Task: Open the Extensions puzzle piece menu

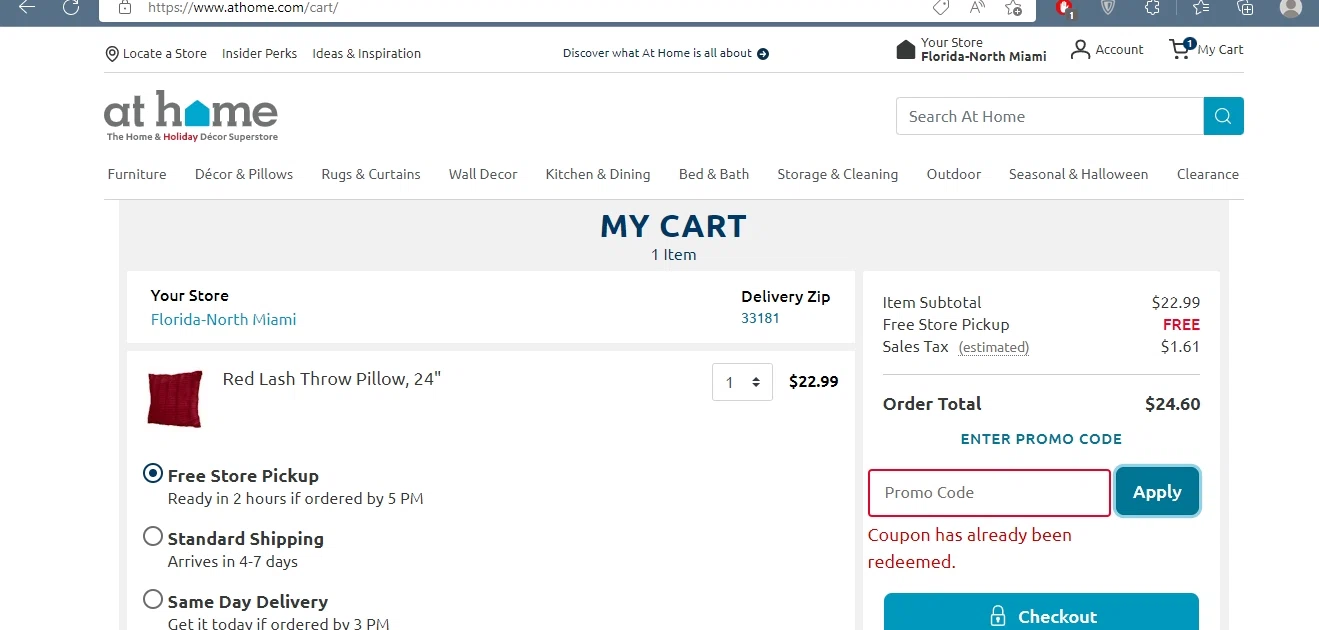Action: click(1152, 7)
